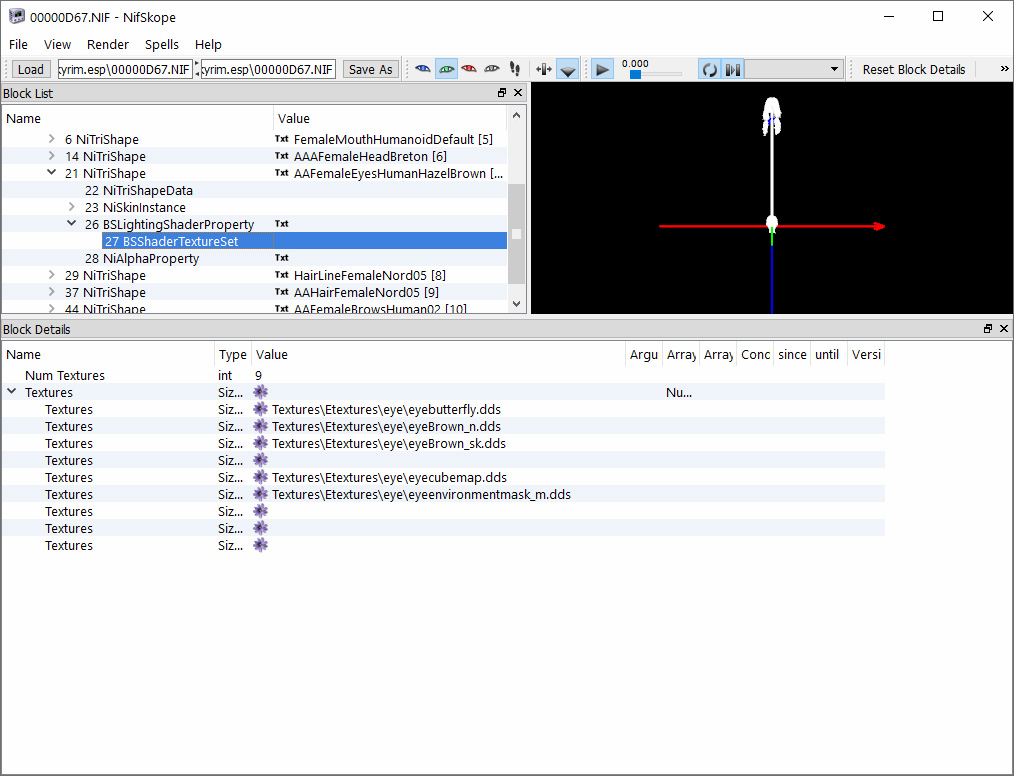The image size is (1014, 776).
Task: Click the Txt icon in BSLightingShaderProperty row
Action: point(281,223)
